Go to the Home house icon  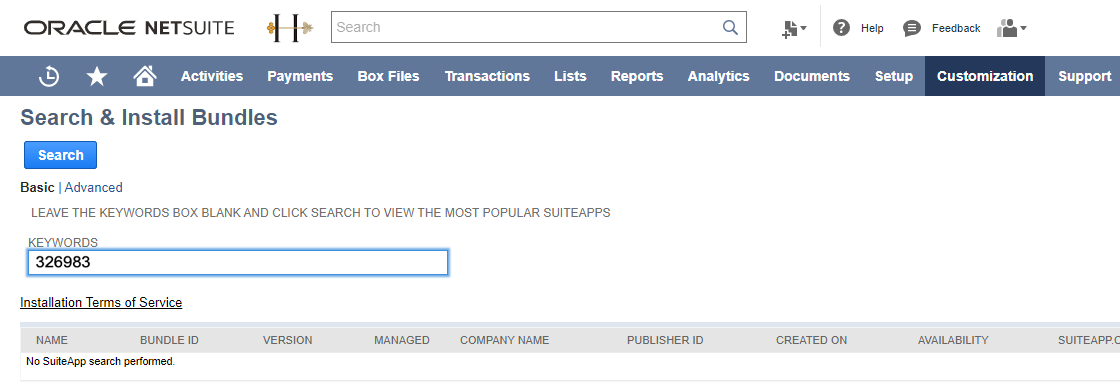[x=145, y=76]
